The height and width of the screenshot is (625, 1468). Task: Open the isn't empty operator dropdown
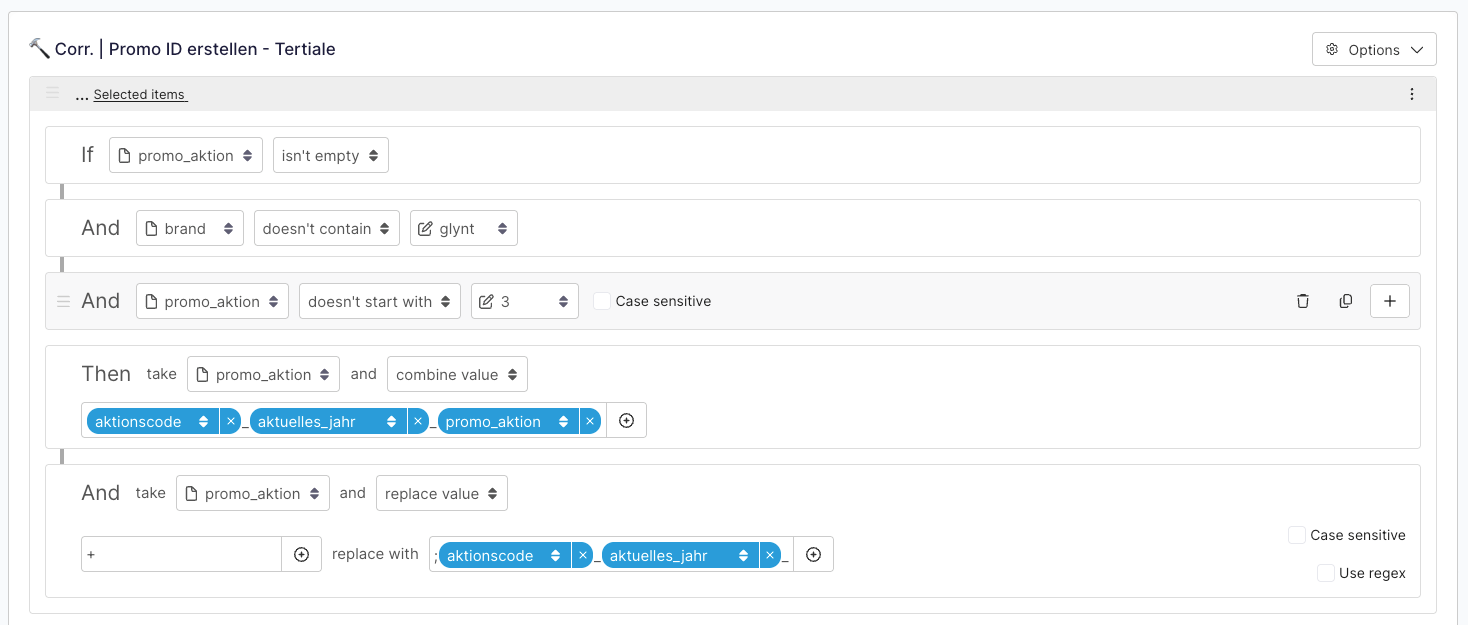(331, 155)
